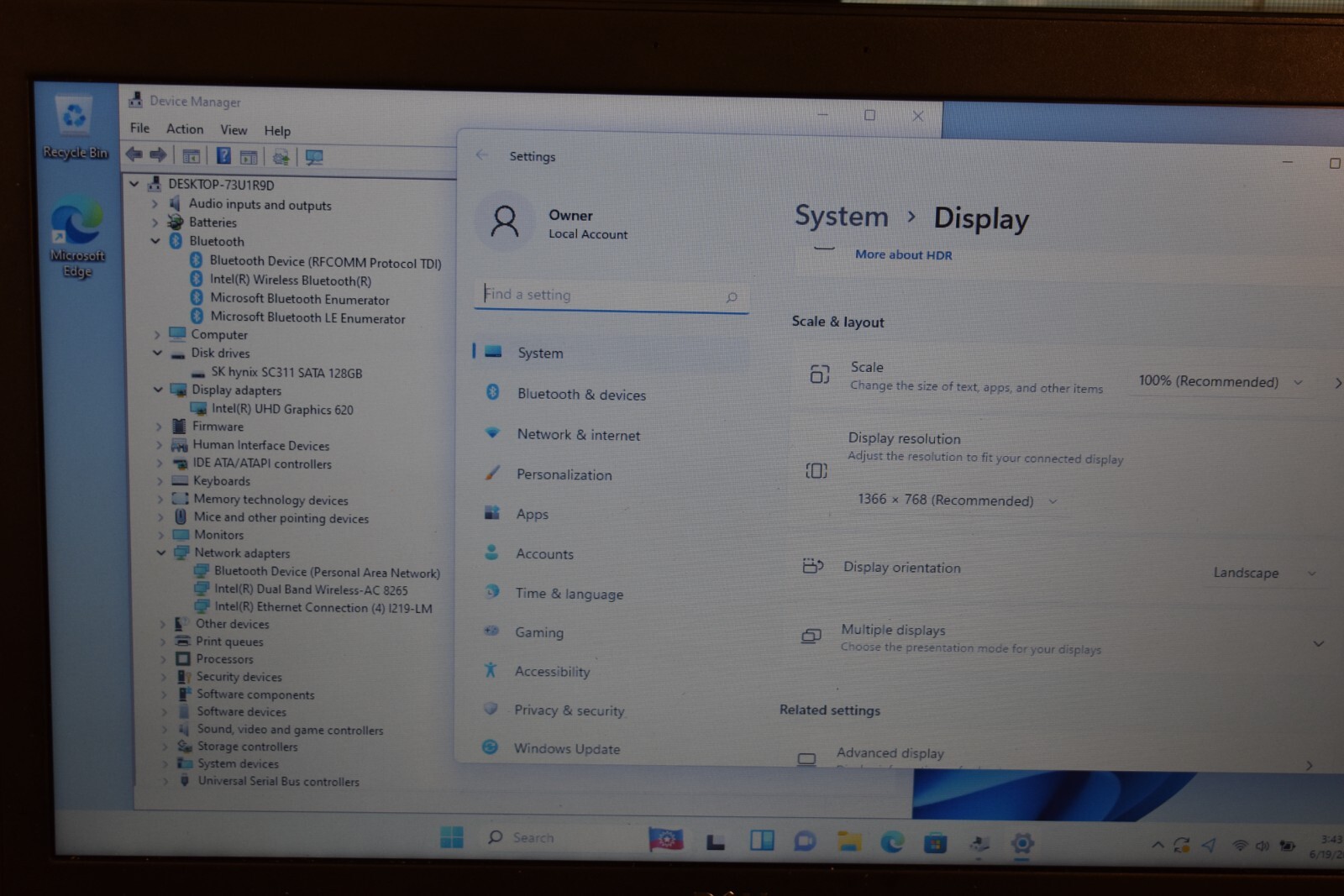
Task: Select SK hynix SC311 SATA 128GB drive
Action: [x=286, y=372]
